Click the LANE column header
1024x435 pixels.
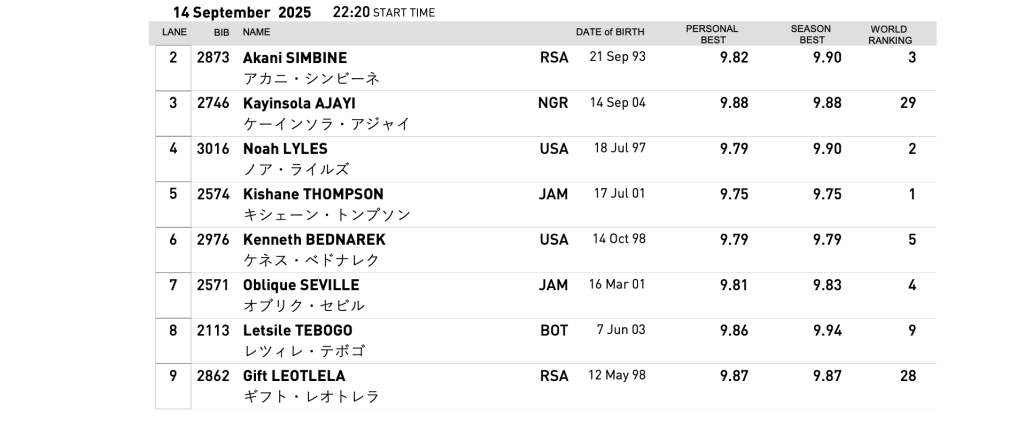(174, 32)
